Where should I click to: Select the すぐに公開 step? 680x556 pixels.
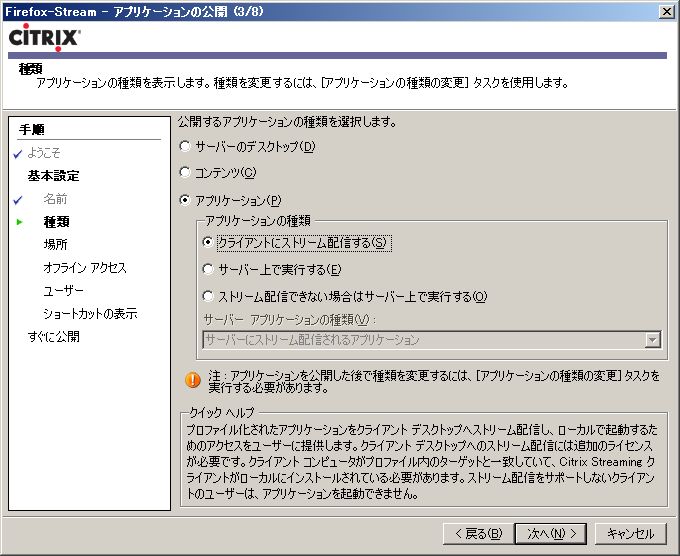pos(53,336)
